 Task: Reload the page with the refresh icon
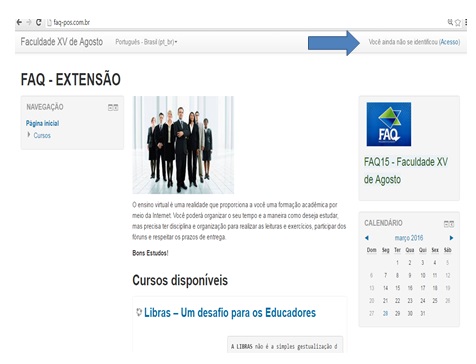point(39,22)
